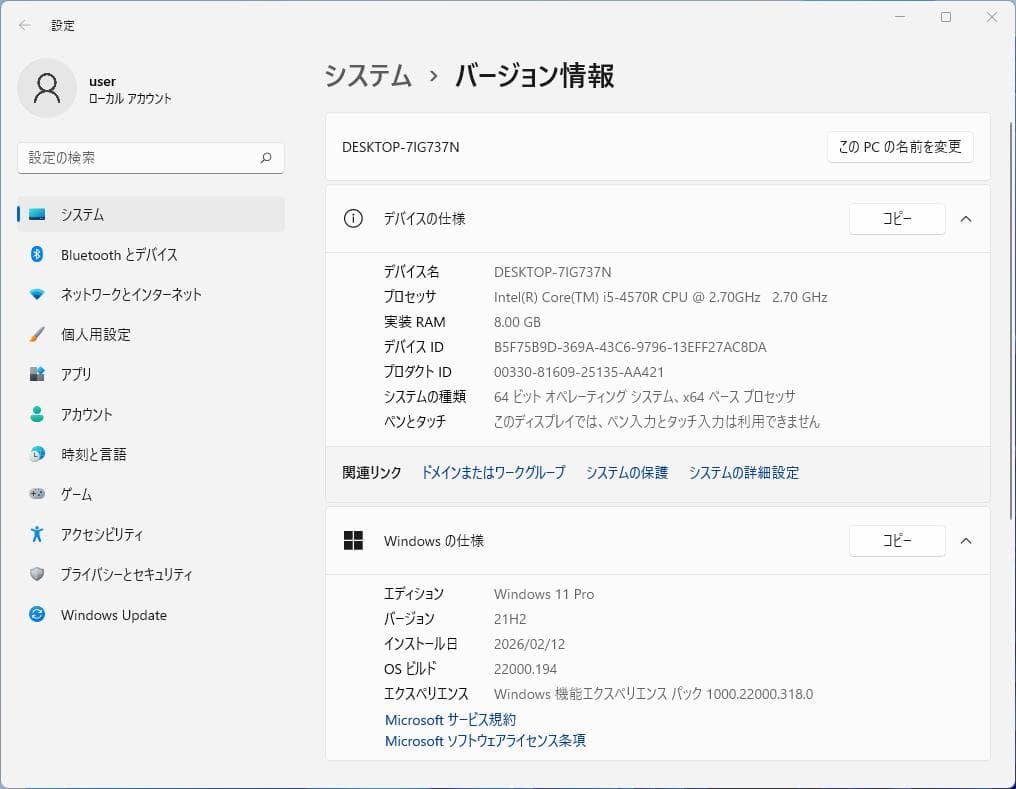Click the アクセシビリティ figure icon
The image size is (1016, 789).
37,534
